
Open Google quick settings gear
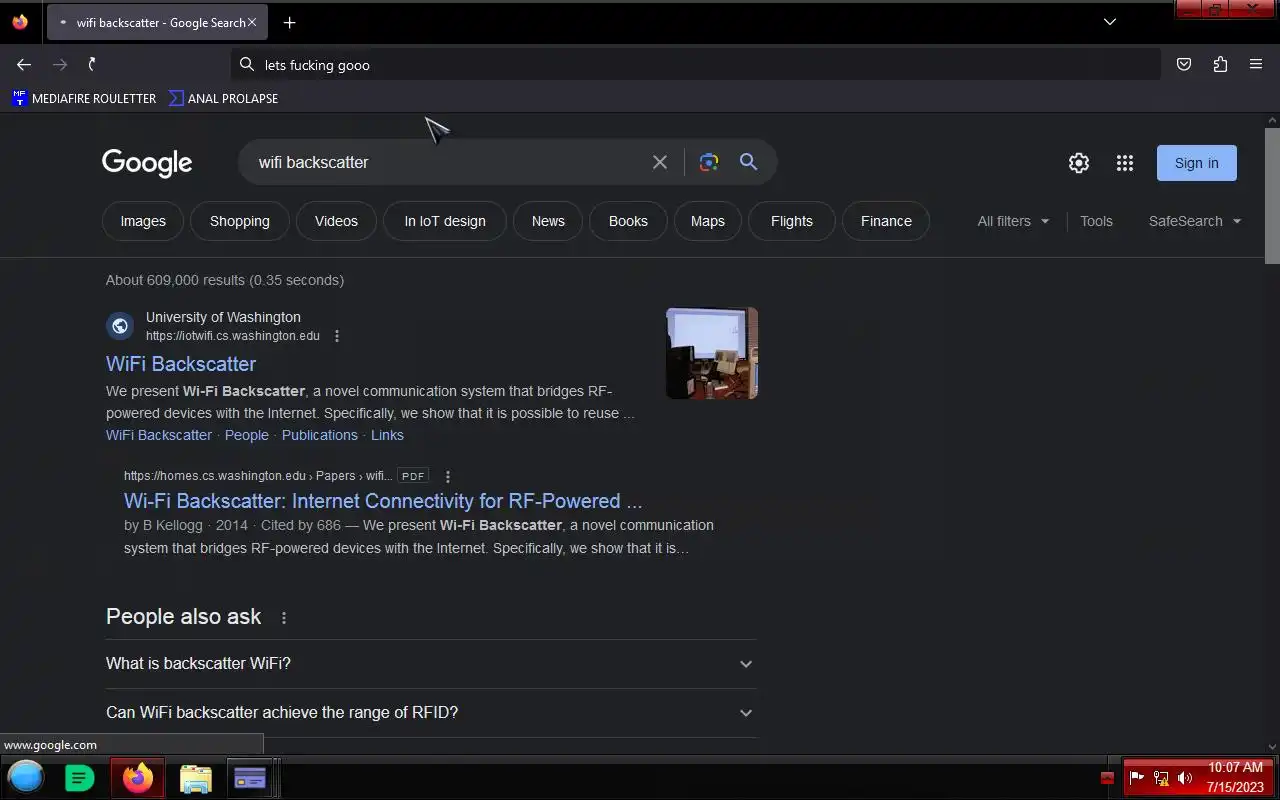1078,163
